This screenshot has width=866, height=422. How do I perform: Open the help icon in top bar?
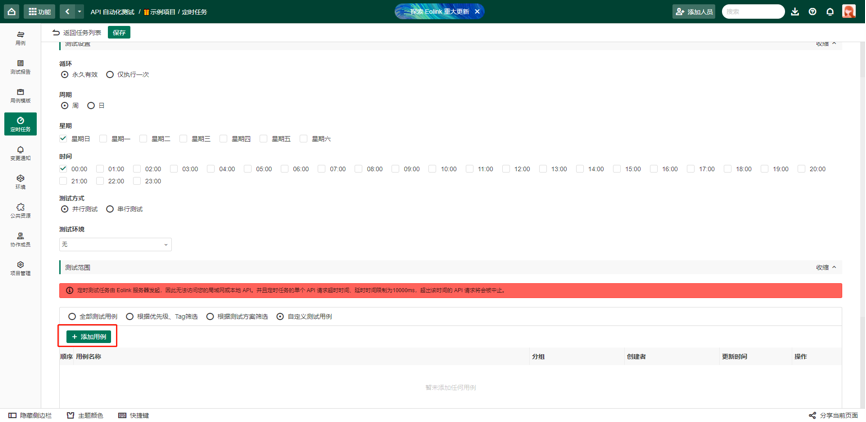812,12
